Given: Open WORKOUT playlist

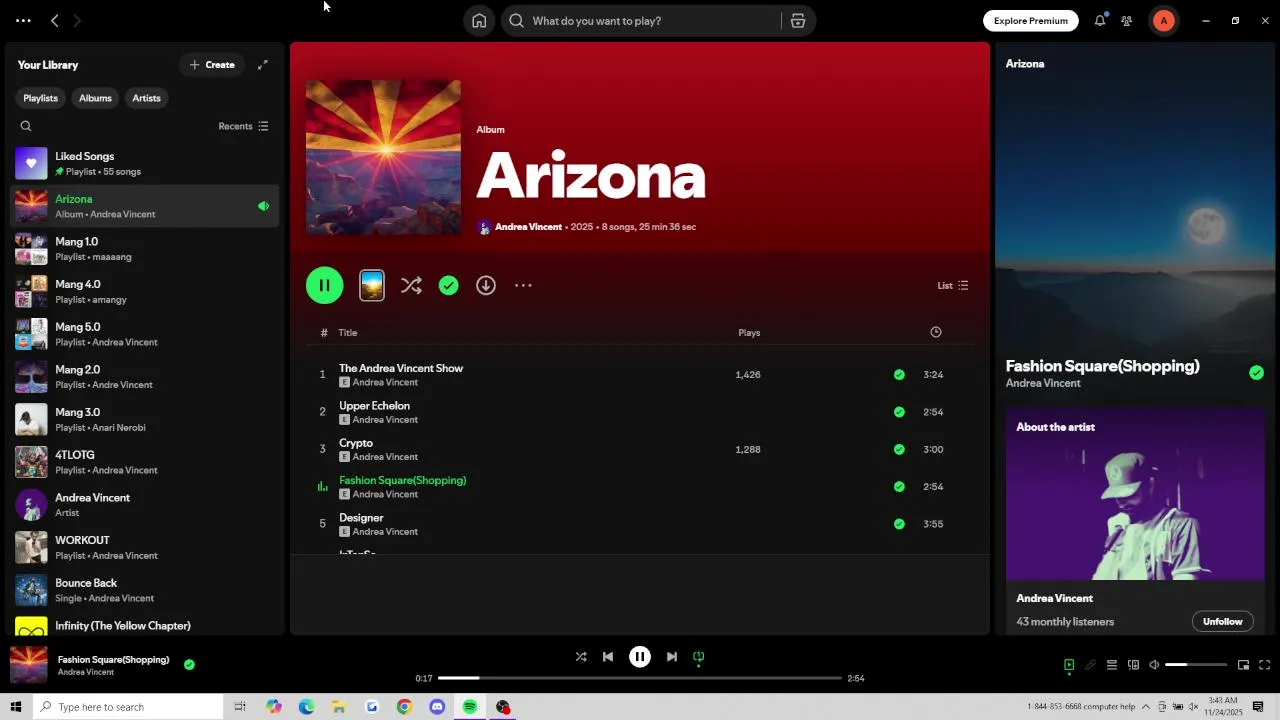Looking at the screenshot, I should [x=145, y=548].
